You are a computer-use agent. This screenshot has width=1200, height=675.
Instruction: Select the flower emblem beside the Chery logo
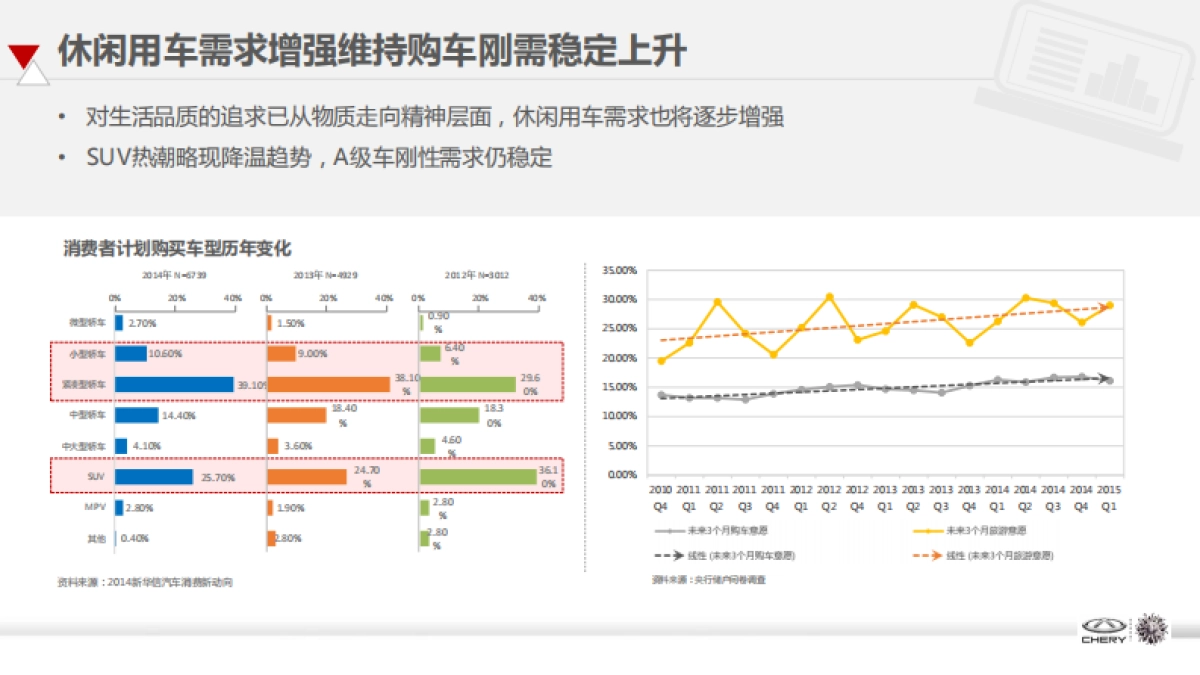click(1152, 629)
